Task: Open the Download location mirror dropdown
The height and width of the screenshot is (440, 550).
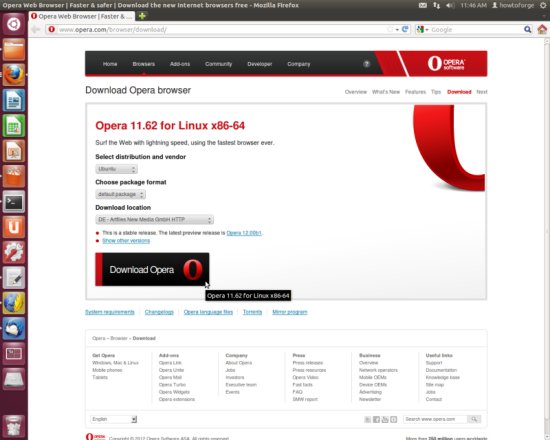Action: [x=154, y=220]
